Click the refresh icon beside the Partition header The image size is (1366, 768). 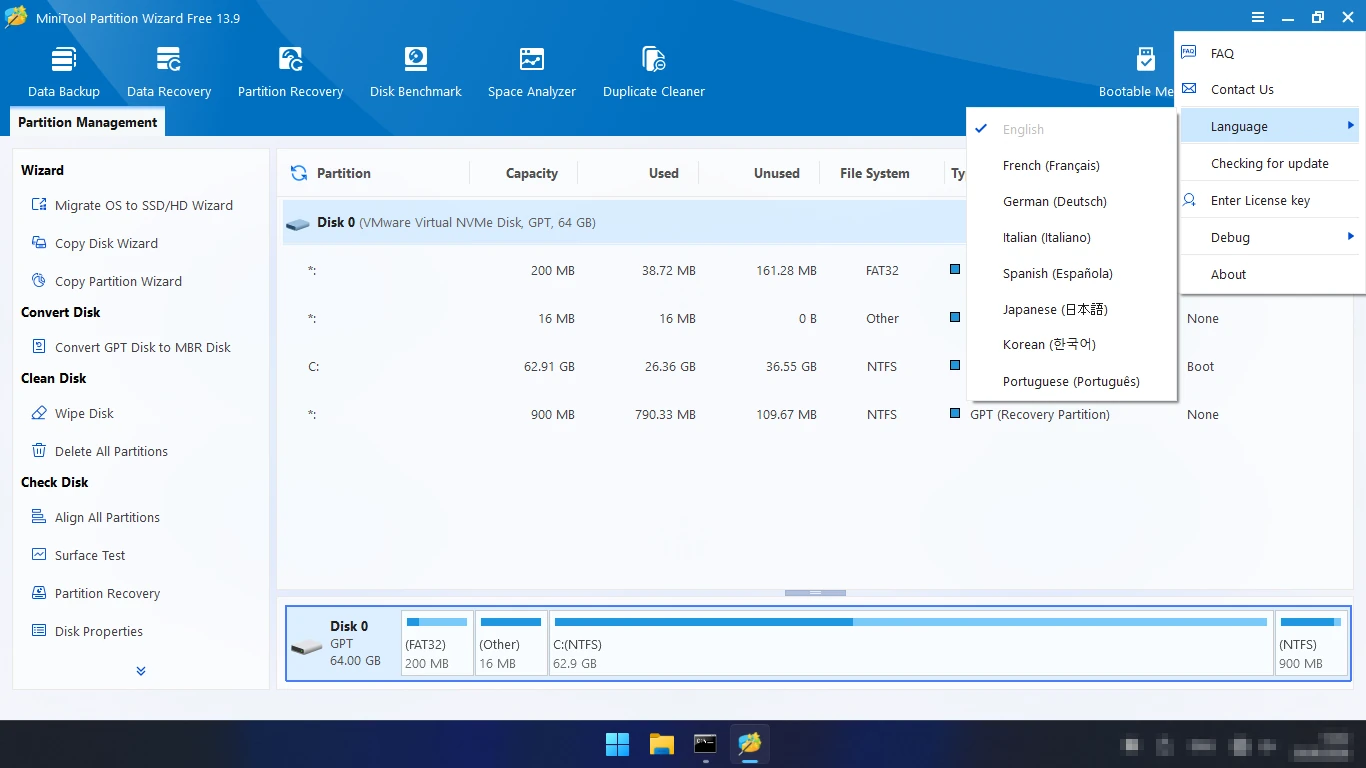298,173
